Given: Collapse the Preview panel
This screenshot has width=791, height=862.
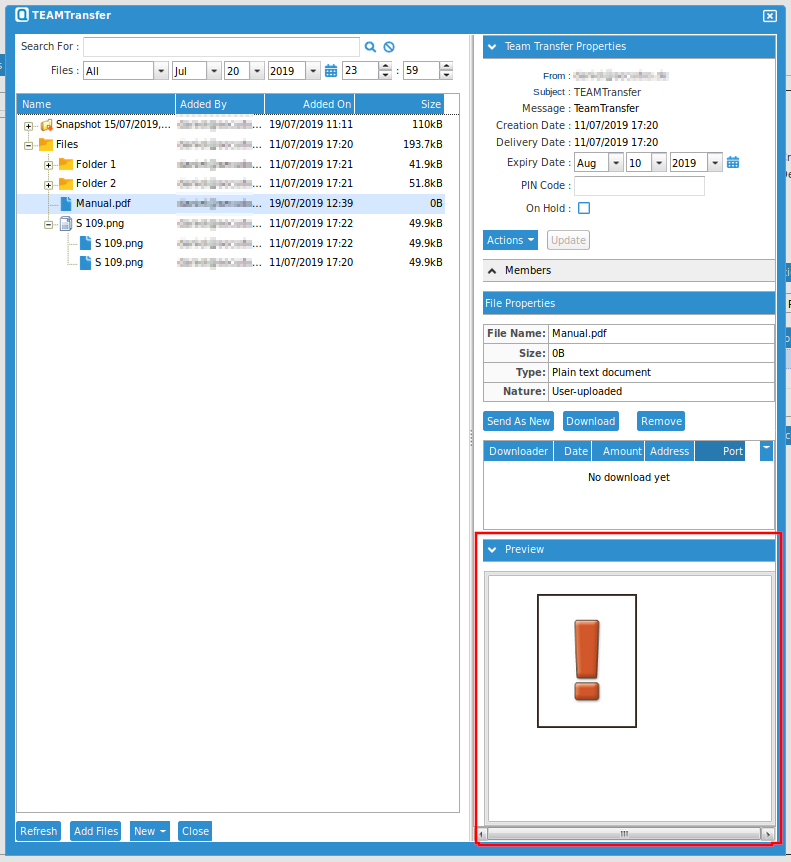Looking at the screenshot, I should click(x=493, y=550).
